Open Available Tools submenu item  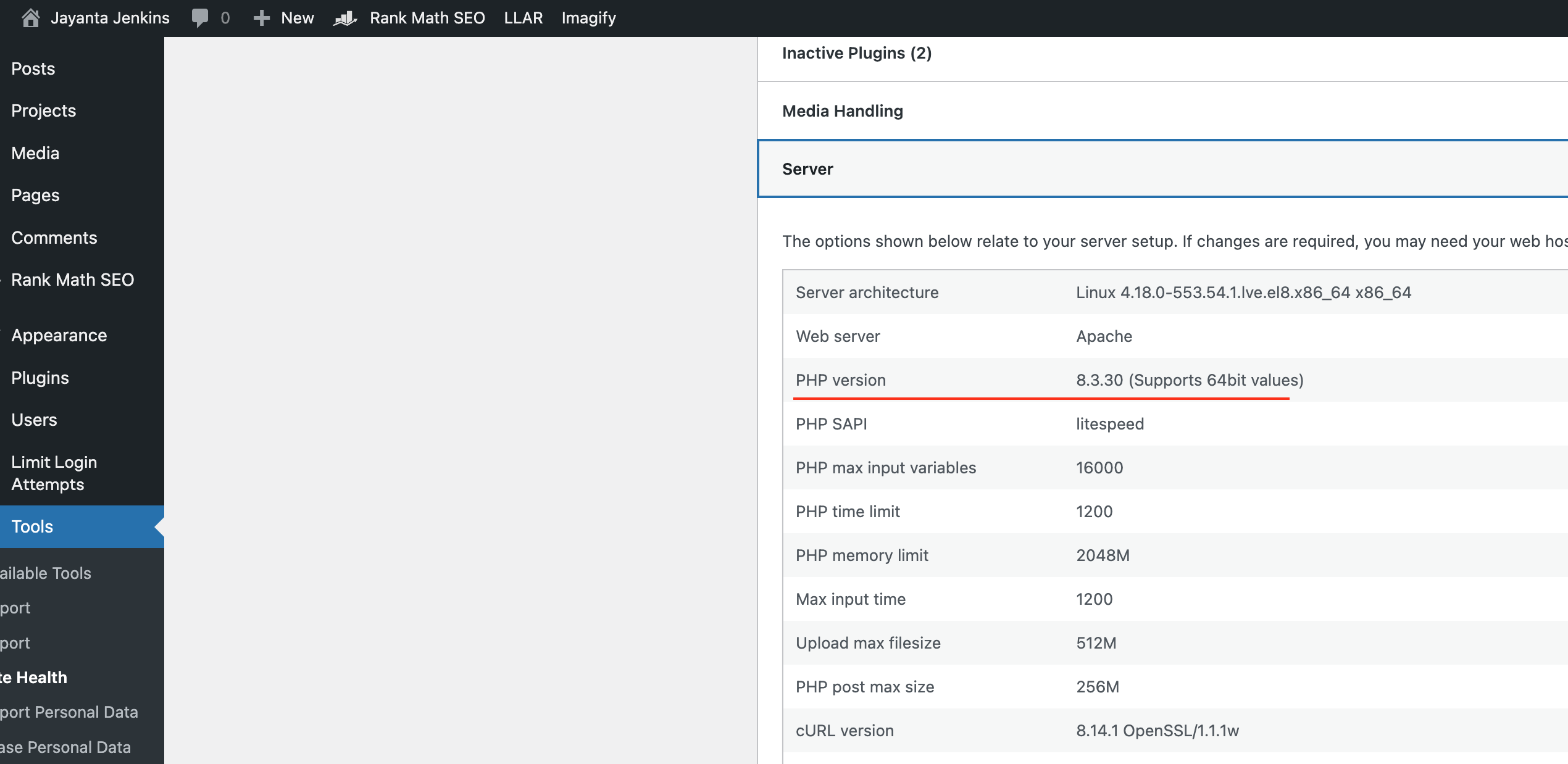[46, 573]
